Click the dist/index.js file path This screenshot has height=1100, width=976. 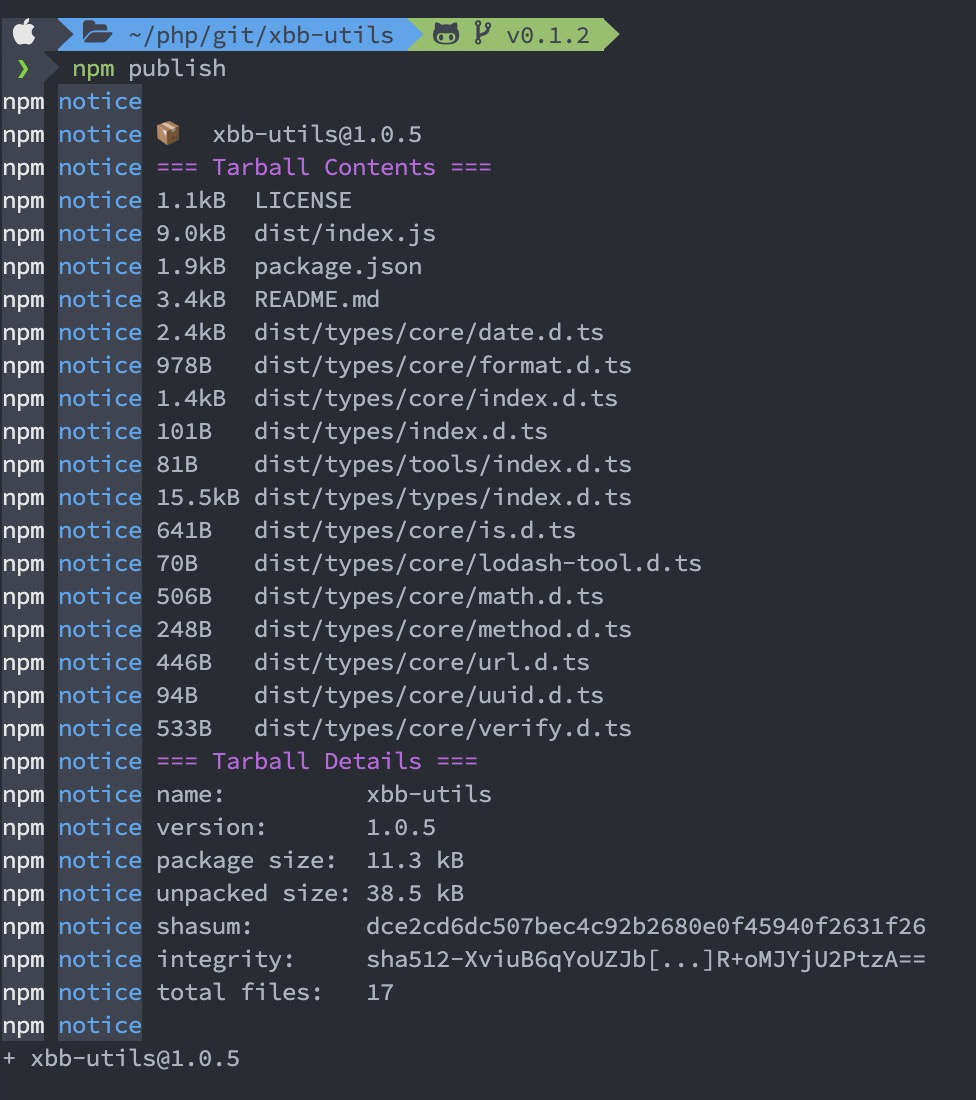coord(344,233)
